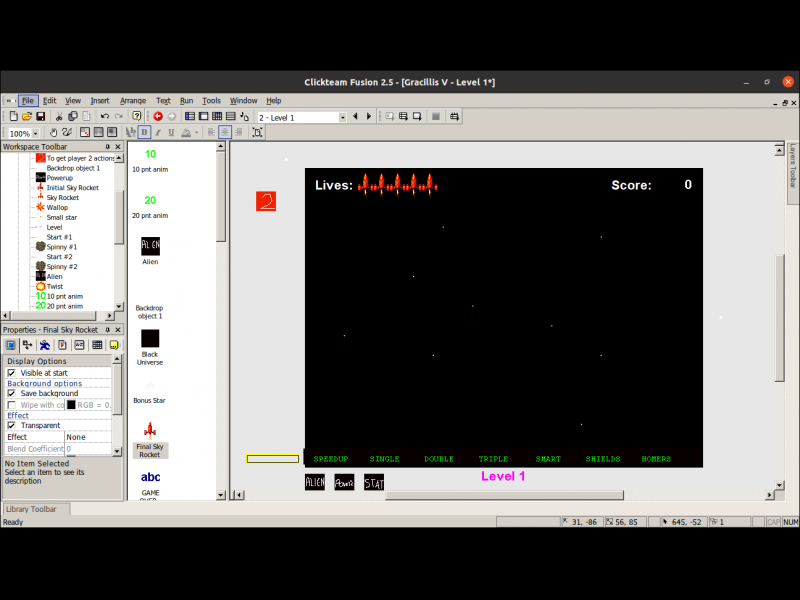
Task: Open the Effect value field showing None
Action: (88, 437)
